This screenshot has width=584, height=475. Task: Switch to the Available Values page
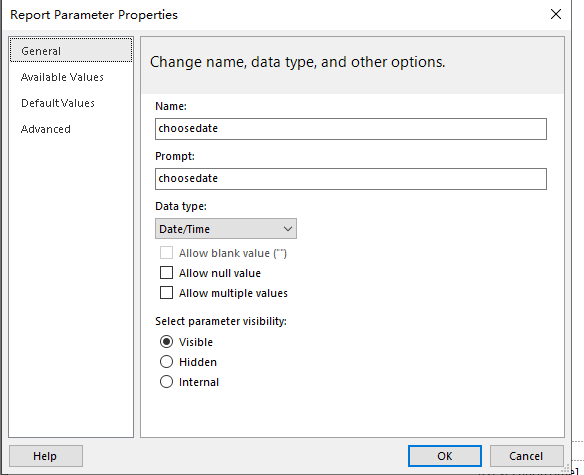tap(62, 77)
